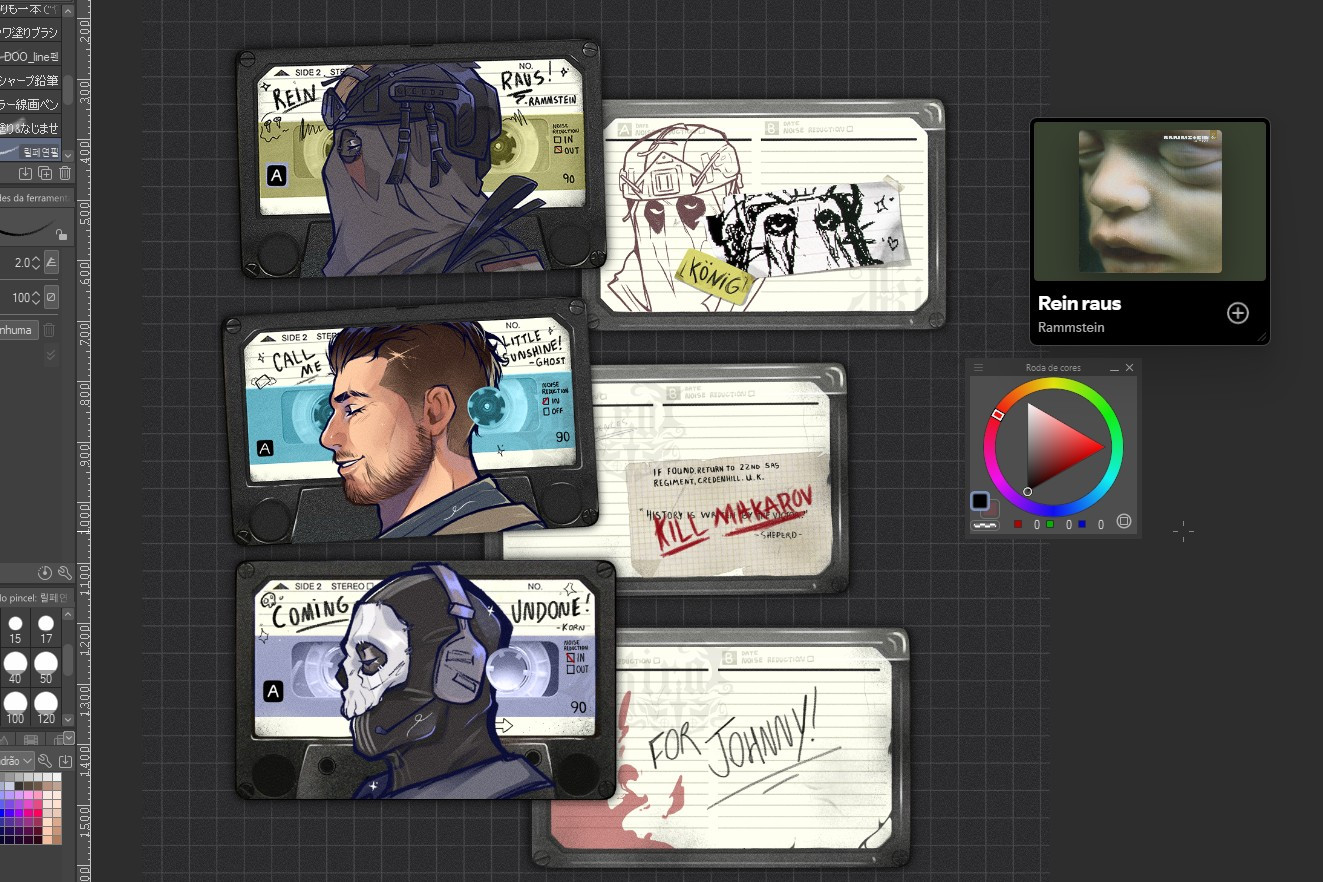This screenshot has width=1323, height=882.
Task: Click the save sub tool icon below brush list
Action: click(x=25, y=173)
